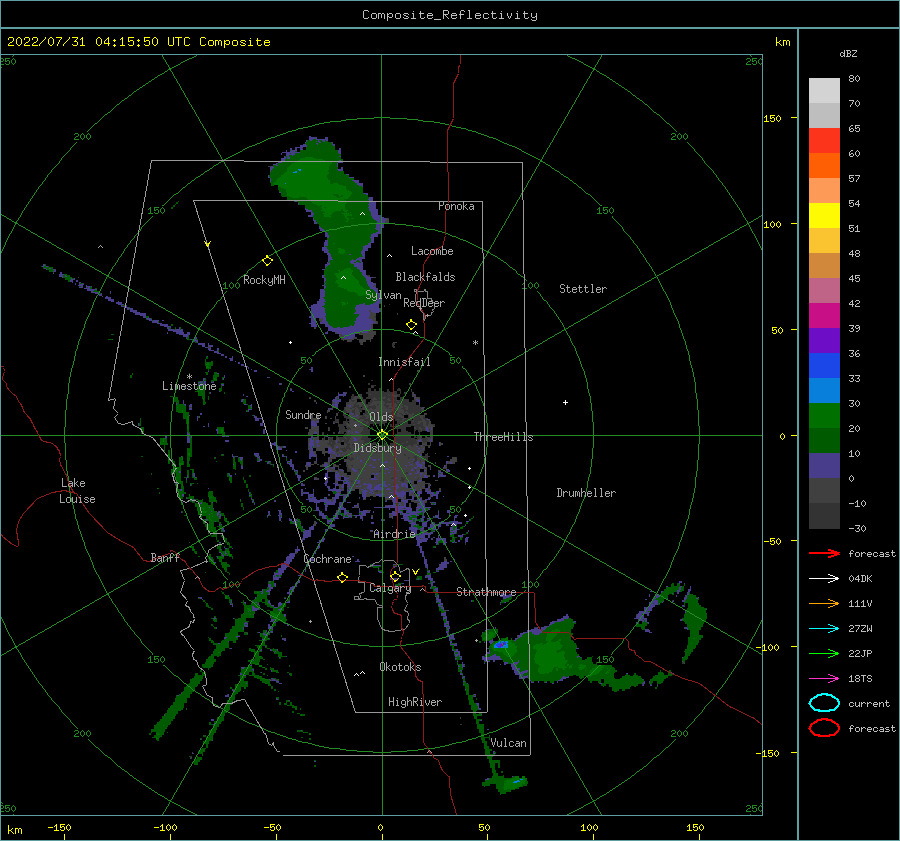
Task: Click the 0 dBZ purple color swatch
Action: click(824, 465)
